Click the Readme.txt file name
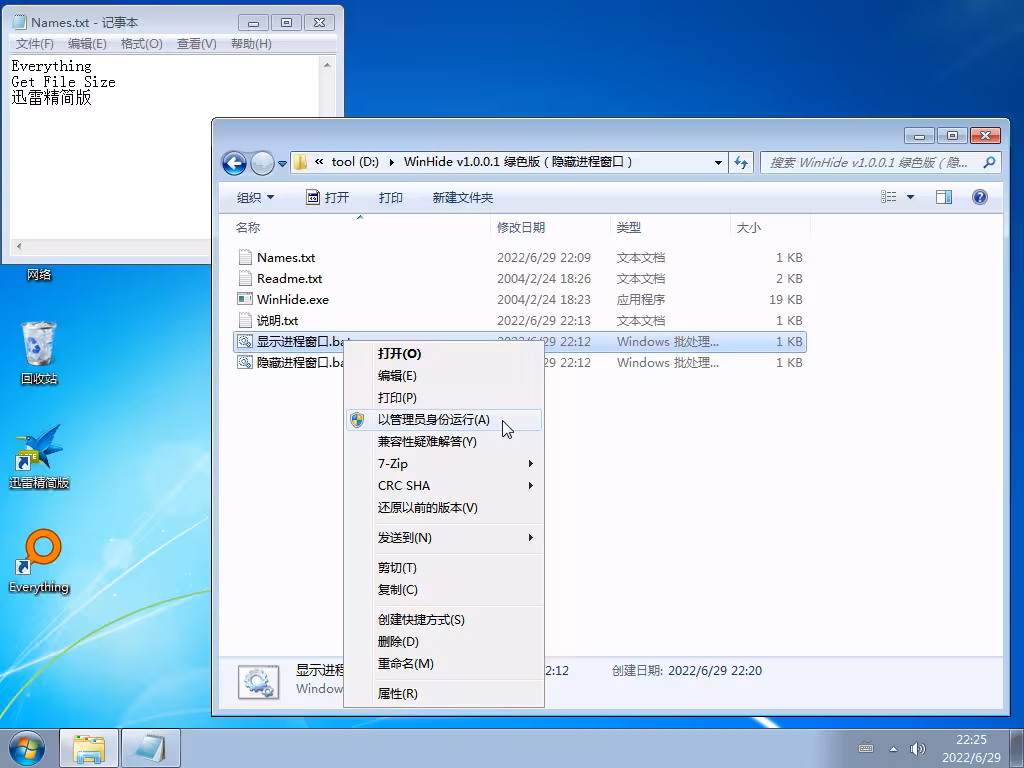This screenshot has width=1024, height=768. (289, 278)
